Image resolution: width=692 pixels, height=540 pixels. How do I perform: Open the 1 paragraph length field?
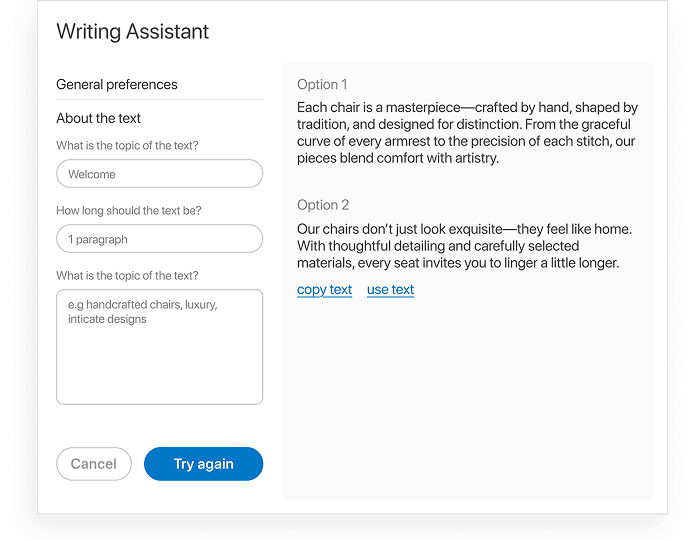pyautogui.click(x=159, y=239)
